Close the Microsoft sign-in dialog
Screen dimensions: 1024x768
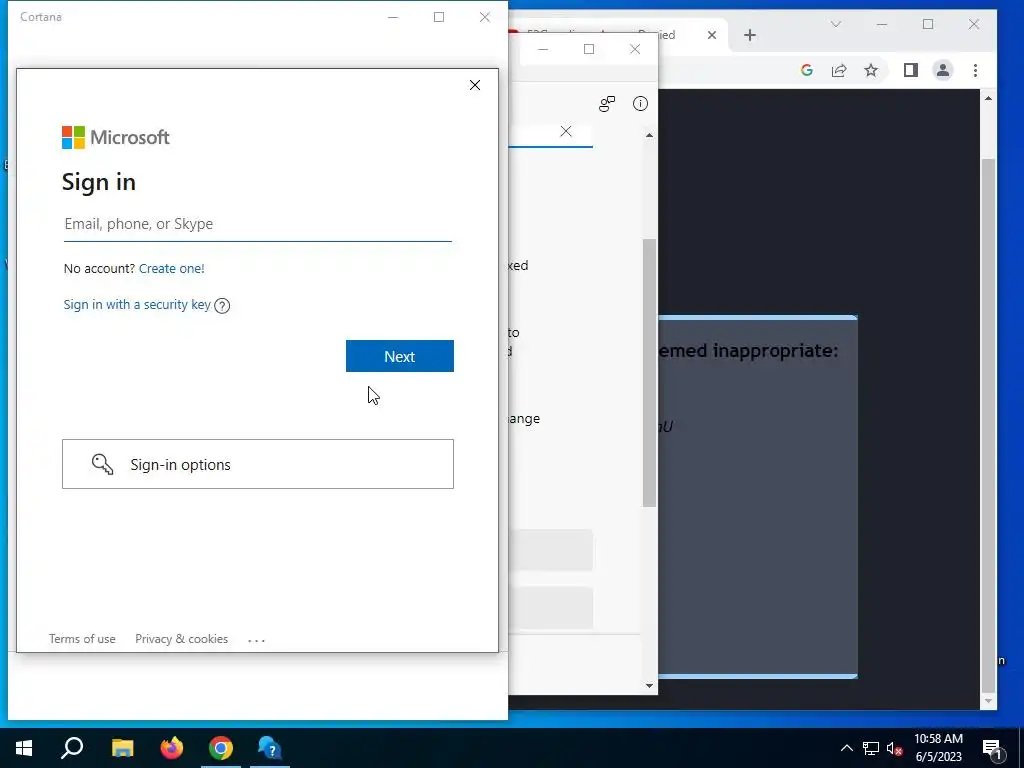475,85
